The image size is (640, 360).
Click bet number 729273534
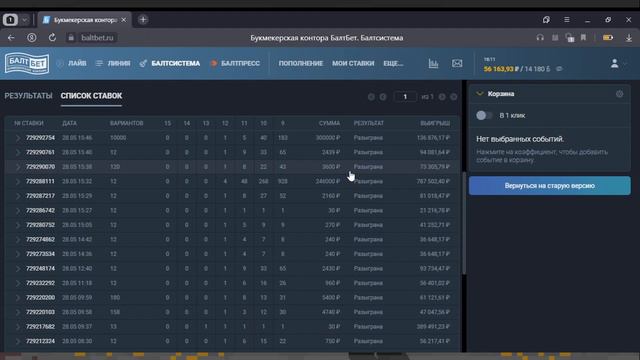click(40, 254)
